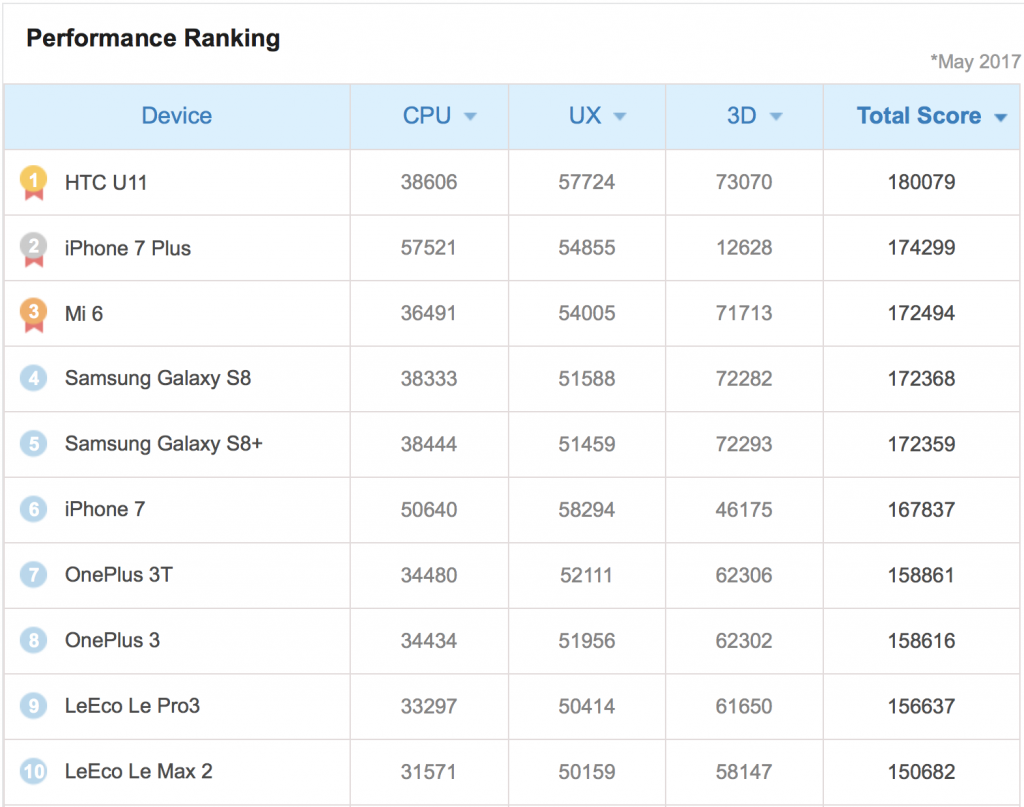The image size is (1024, 807).
Task: Click the Device column header
Action: 176,116
